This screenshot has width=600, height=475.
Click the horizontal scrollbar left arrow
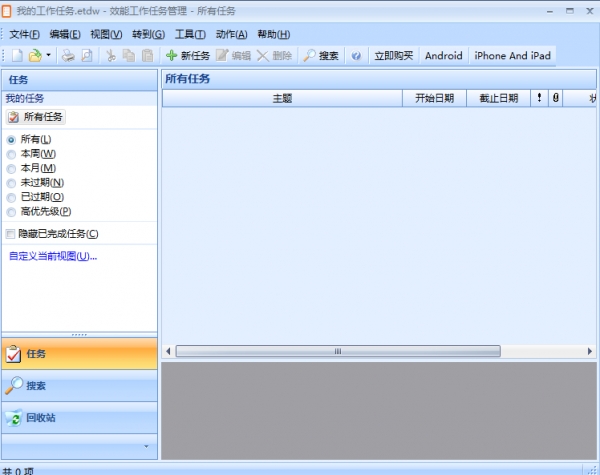coord(168,351)
